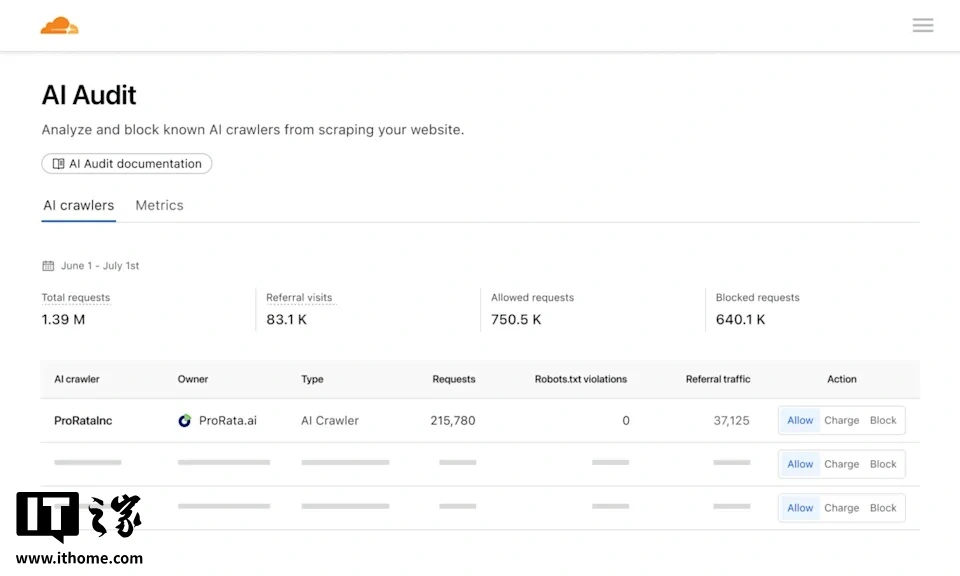This screenshot has width=960, height=576.
Task: Click the Robots.txt violations column header
Action: [x=581, y=379]
